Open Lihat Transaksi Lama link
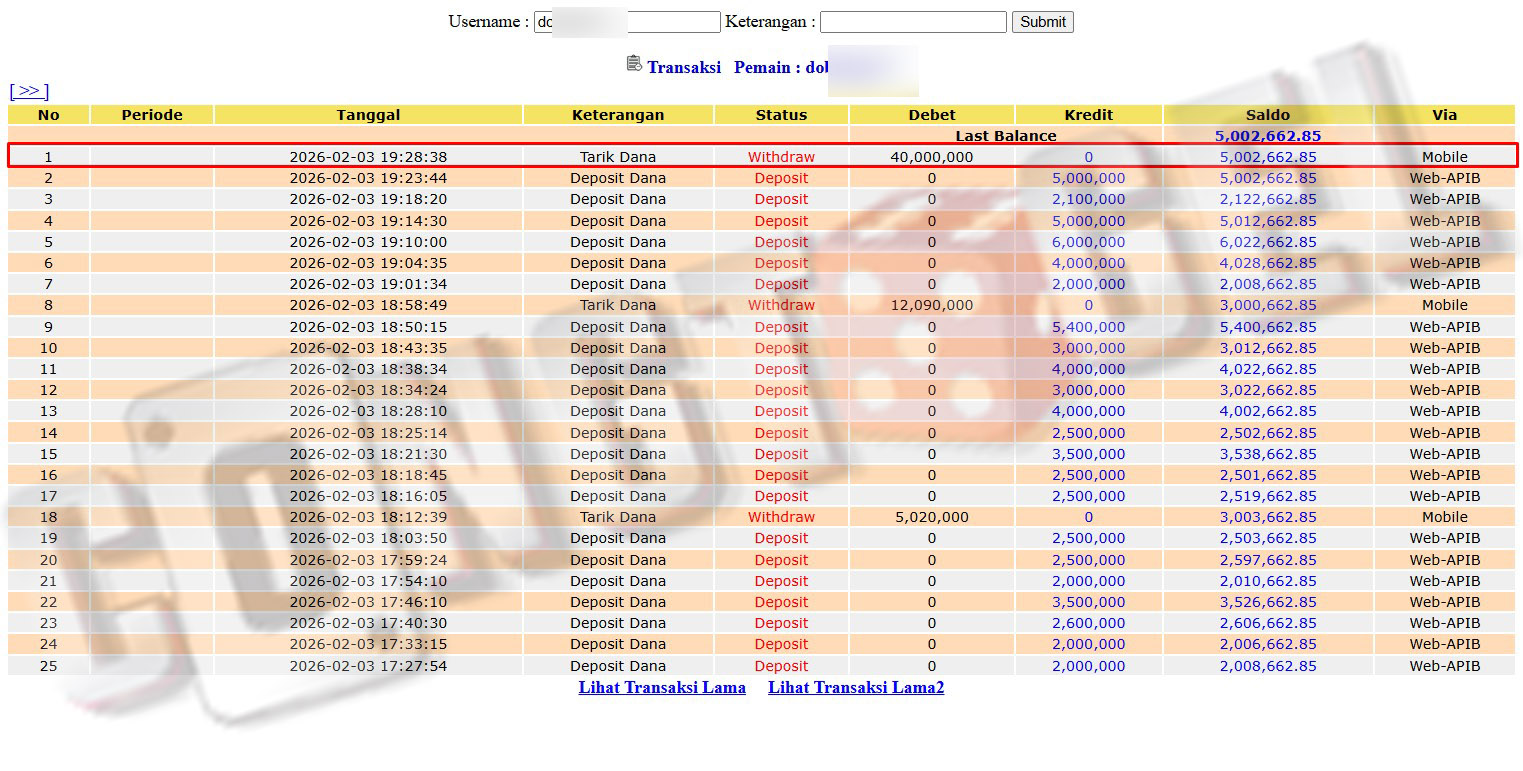 tap(661, 687)
